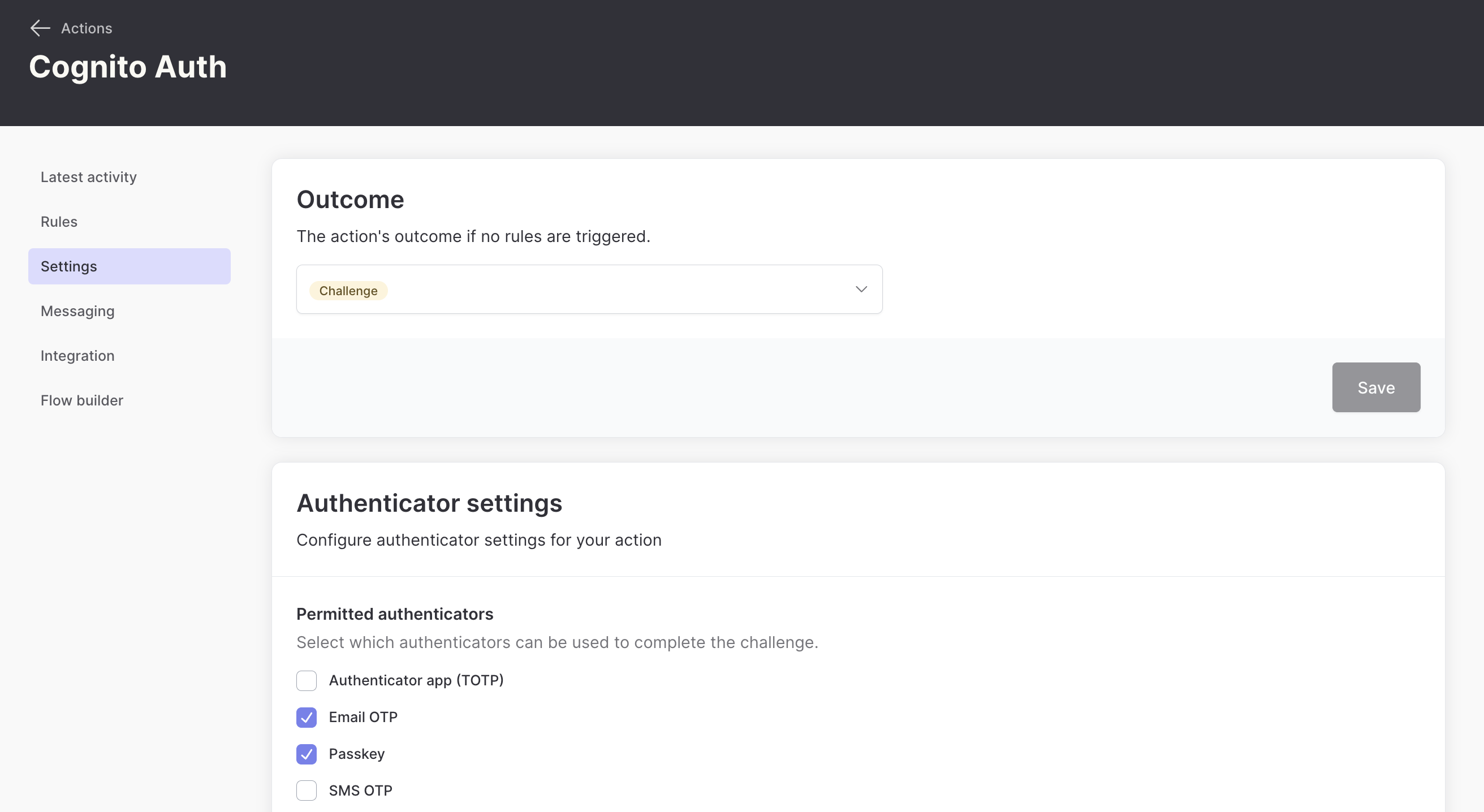
Task: Click the Permitted authenticators label
Action: [395, 614]
